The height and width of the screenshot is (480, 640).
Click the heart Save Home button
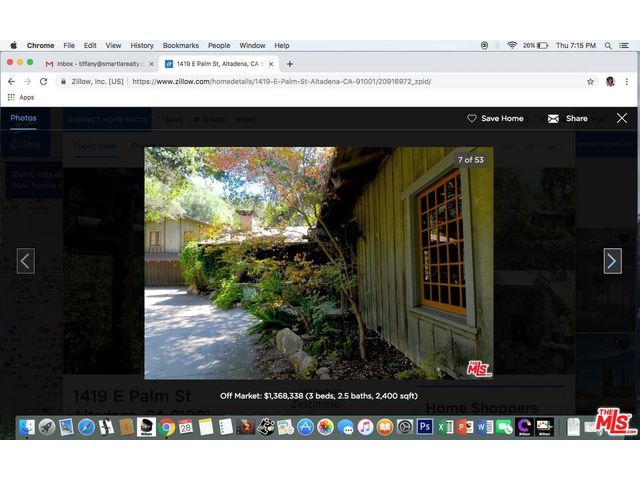(495, 118)
